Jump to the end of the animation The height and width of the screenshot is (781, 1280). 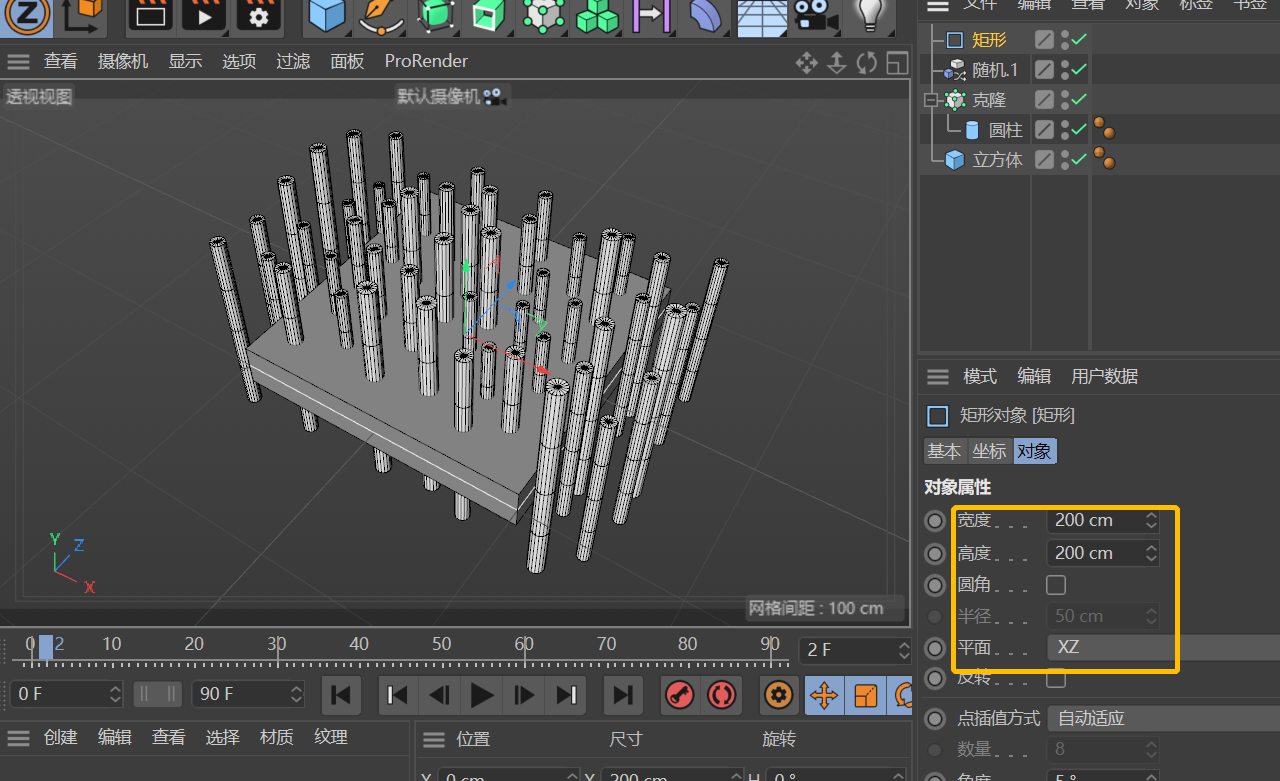coord(622,694)
